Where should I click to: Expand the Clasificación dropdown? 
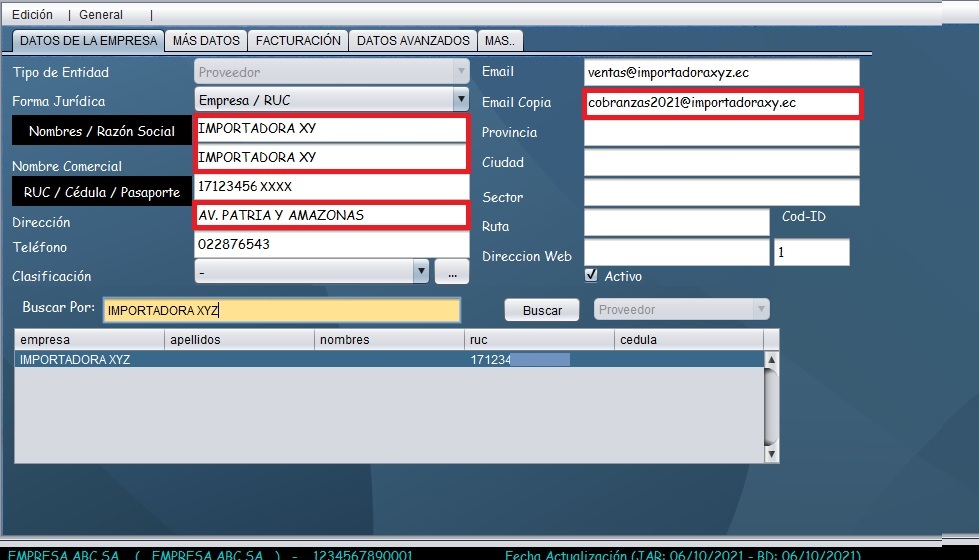tap(421, 271)
